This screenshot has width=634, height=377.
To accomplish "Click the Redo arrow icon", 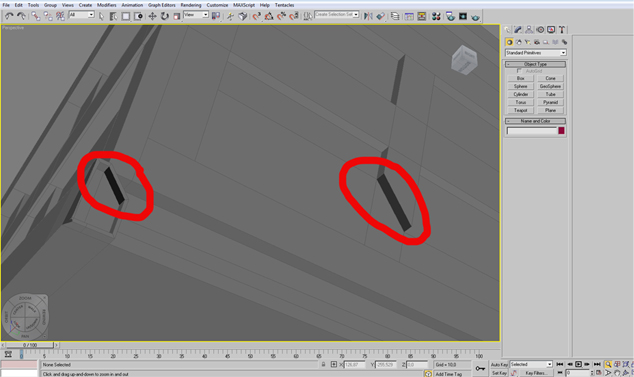I will click(x=21, y=16).
